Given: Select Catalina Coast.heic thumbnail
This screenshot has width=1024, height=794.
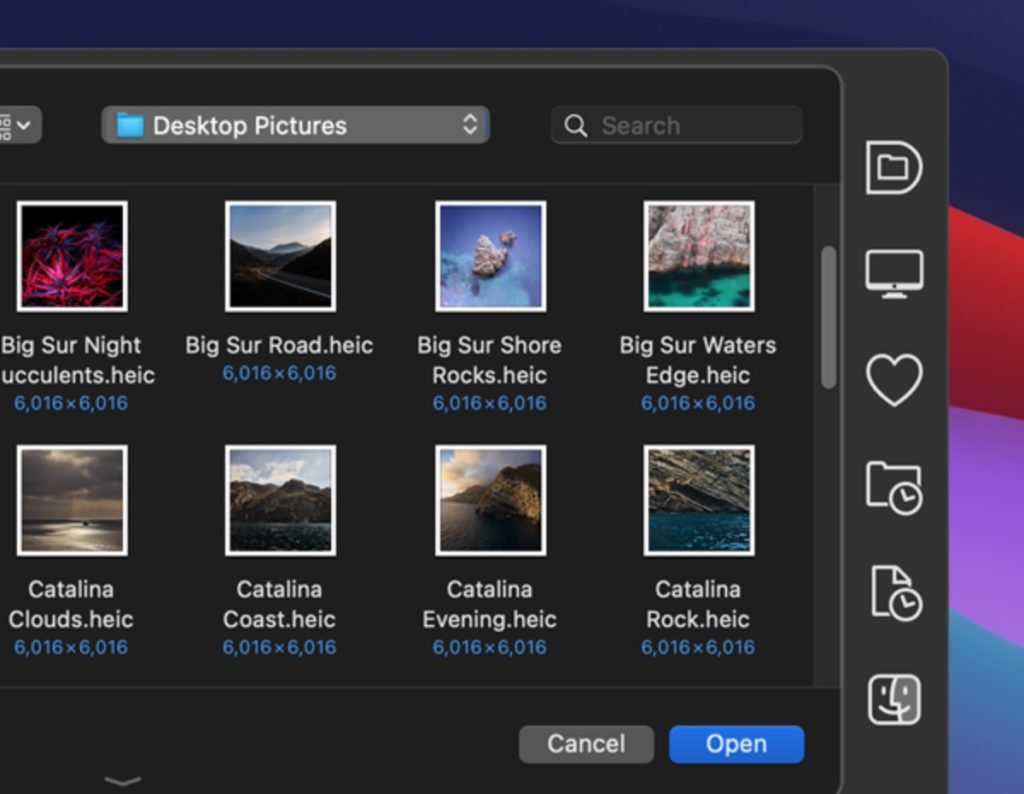Looking at the screenshot, I should pos(280,500).
